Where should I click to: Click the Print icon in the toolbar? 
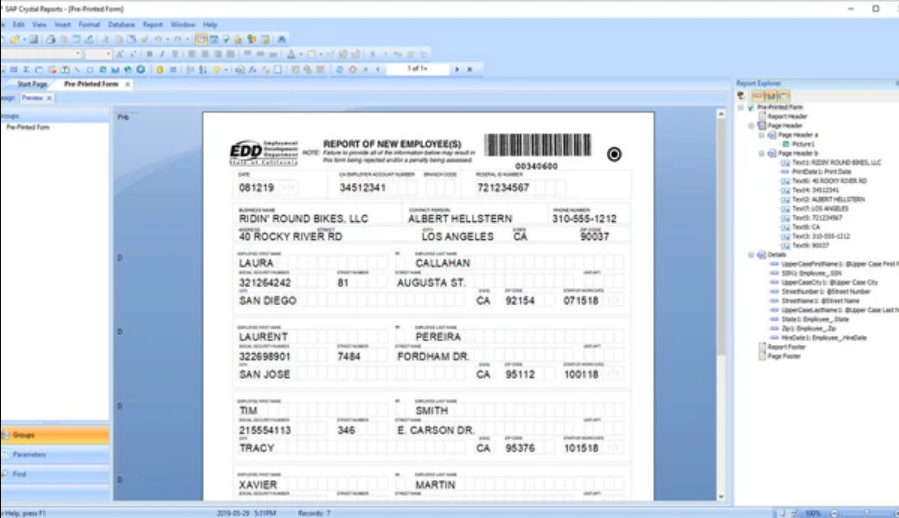52,39
